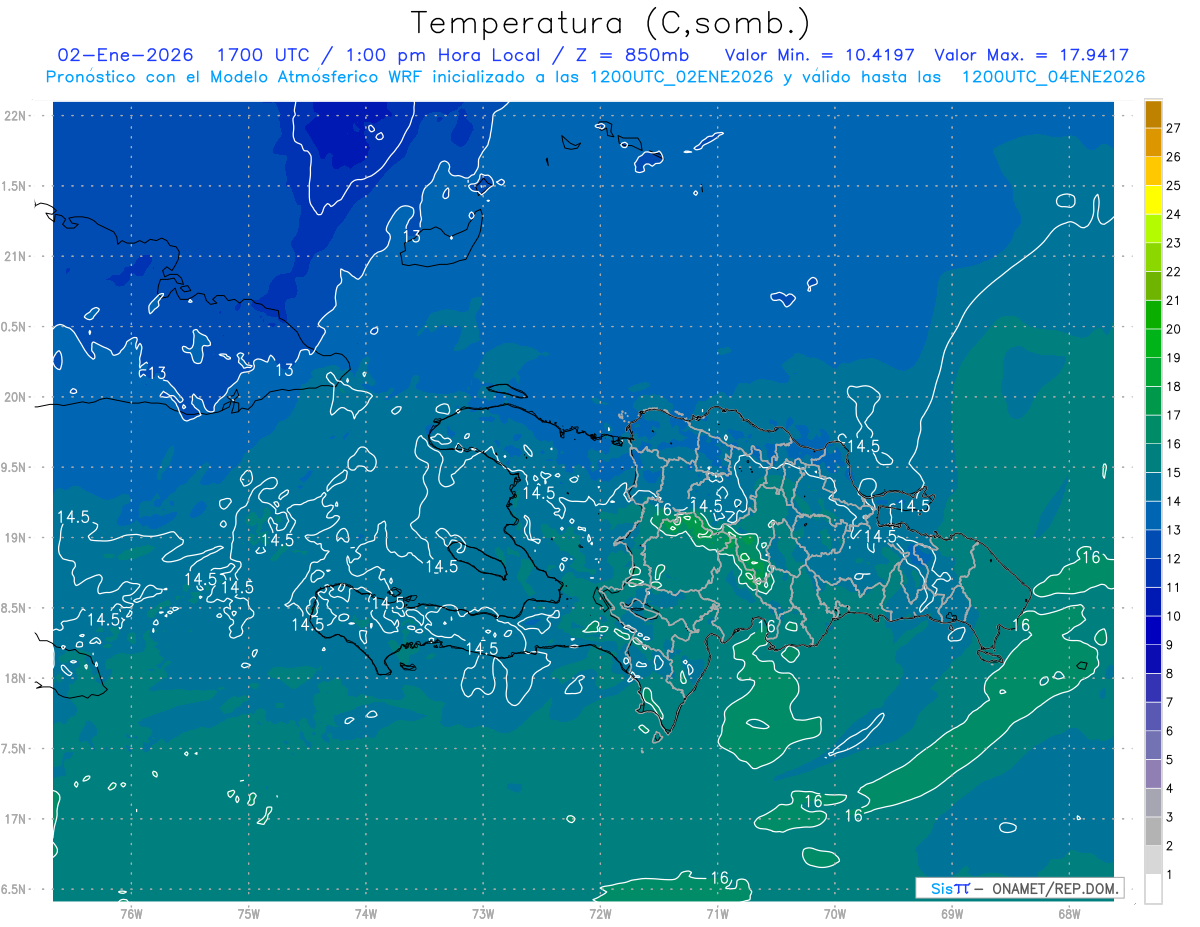Click the '1200UTC_04ENE2026' valid-until timestamp
This screenshot has width=1200, height=927.
1052,77
